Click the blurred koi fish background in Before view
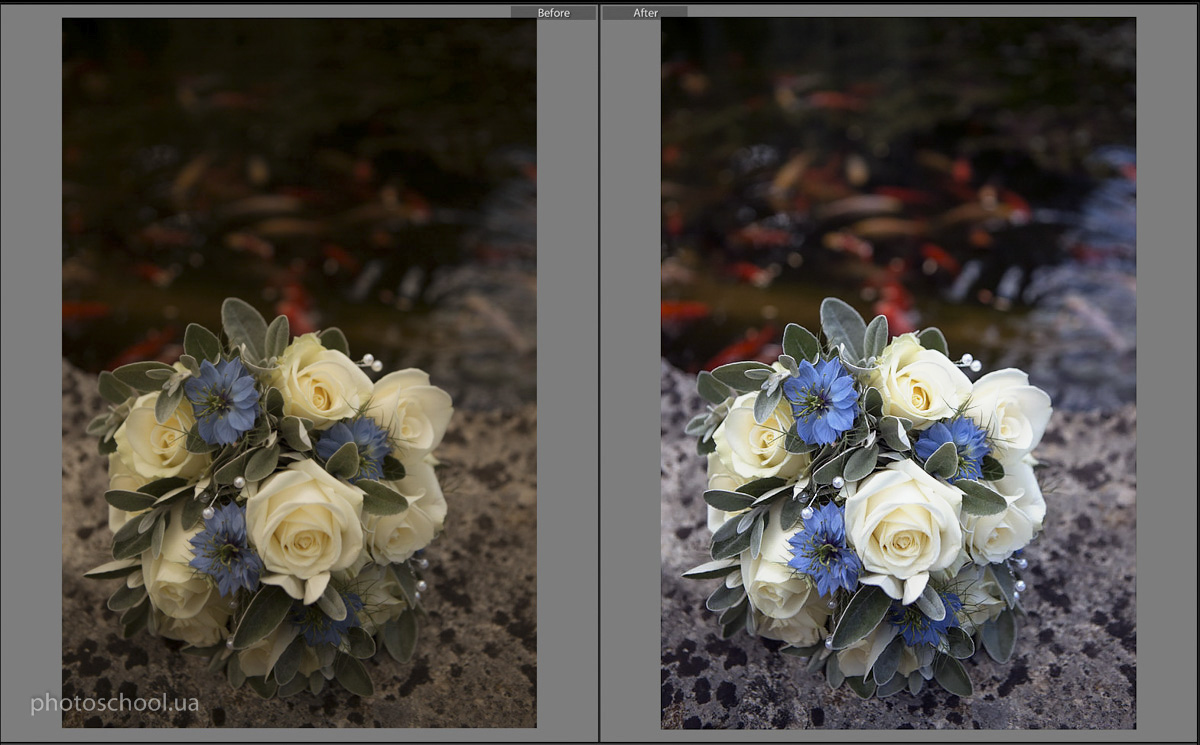The height and width of the screenshot is (745, 1200). pos(299,190)
